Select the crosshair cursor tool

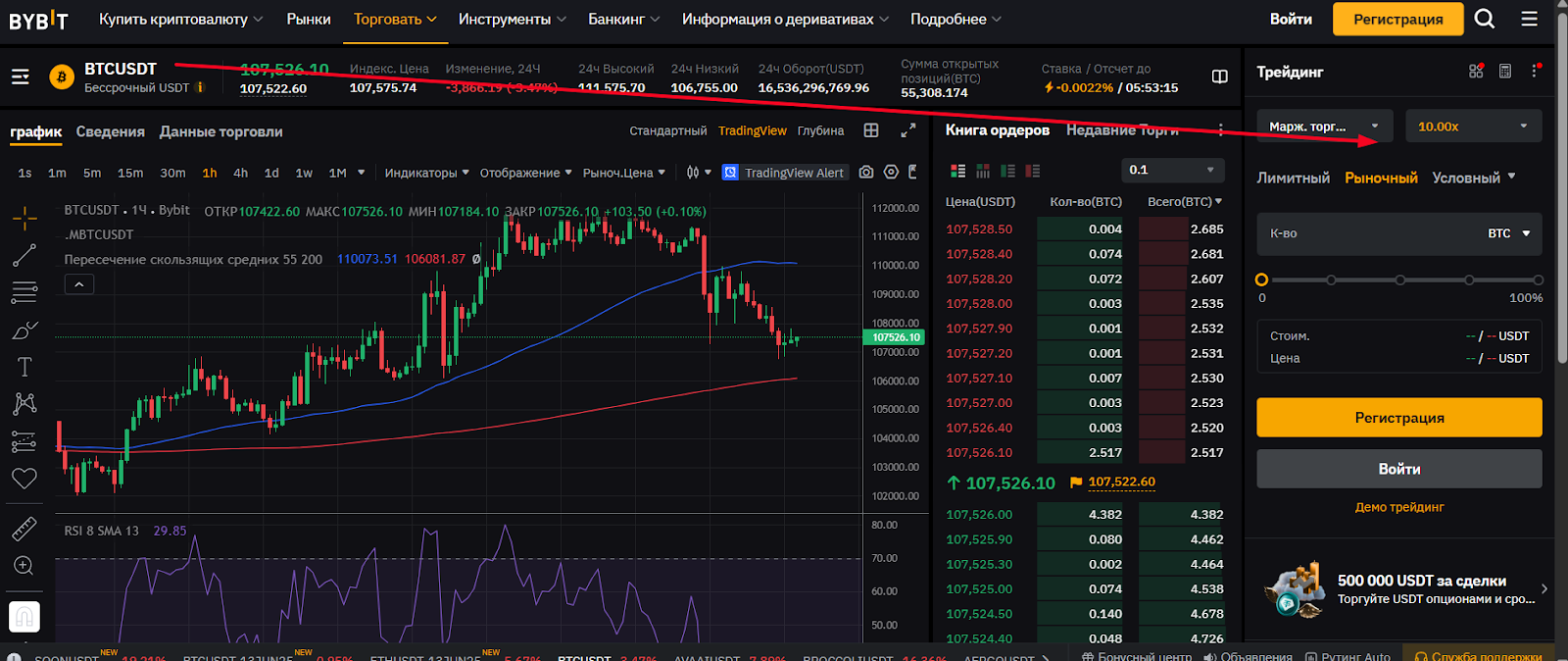24,218
